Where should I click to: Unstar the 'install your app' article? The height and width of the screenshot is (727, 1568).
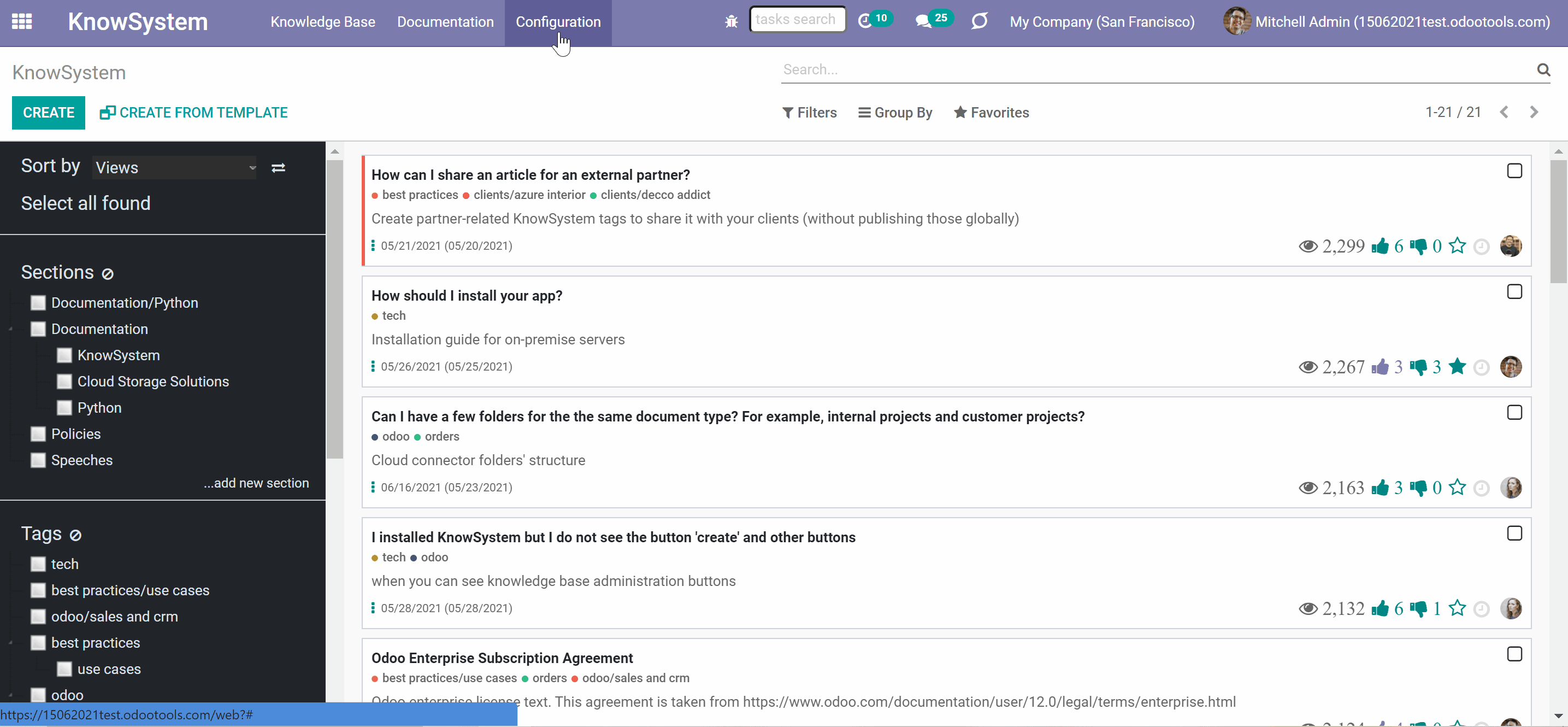tap(1457, 366)
